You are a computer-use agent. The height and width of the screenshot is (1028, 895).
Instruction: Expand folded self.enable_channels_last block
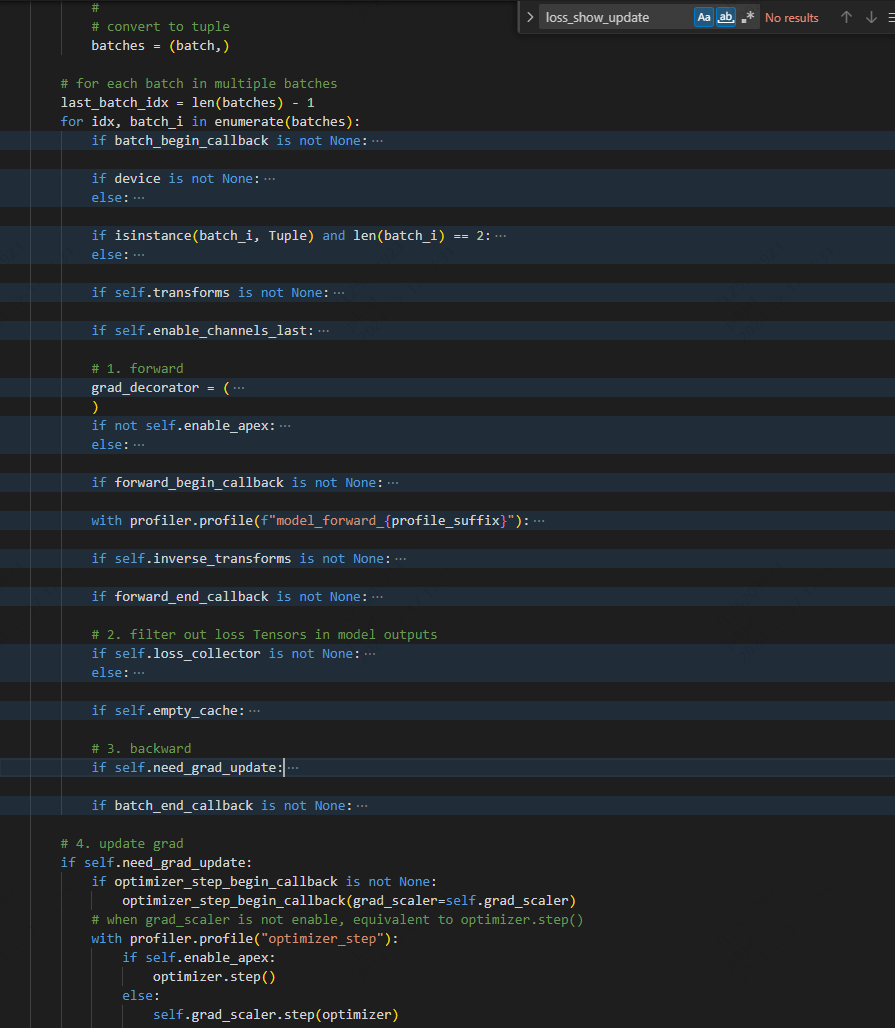323,331
